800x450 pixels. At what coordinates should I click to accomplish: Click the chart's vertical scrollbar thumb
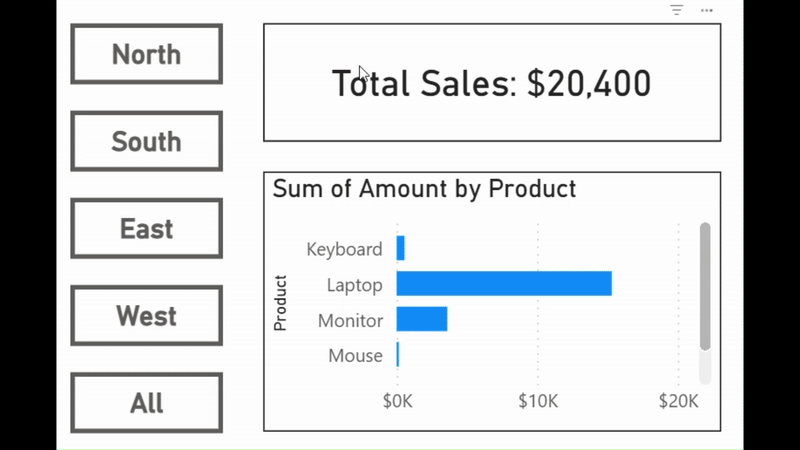pyautogui.click(x=705, y=286)
